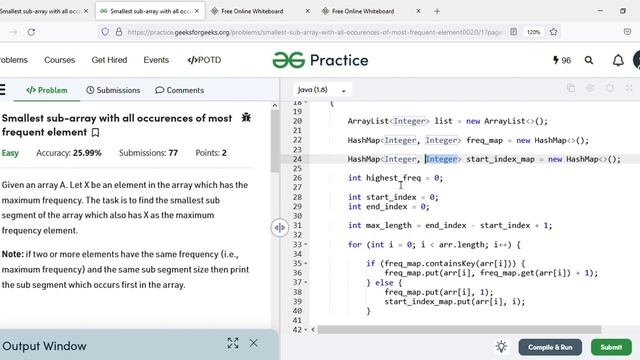Click the problem panel vertical scrollbar thumb
The width and height of the screenshot is (640, 360).
point(275,141)
